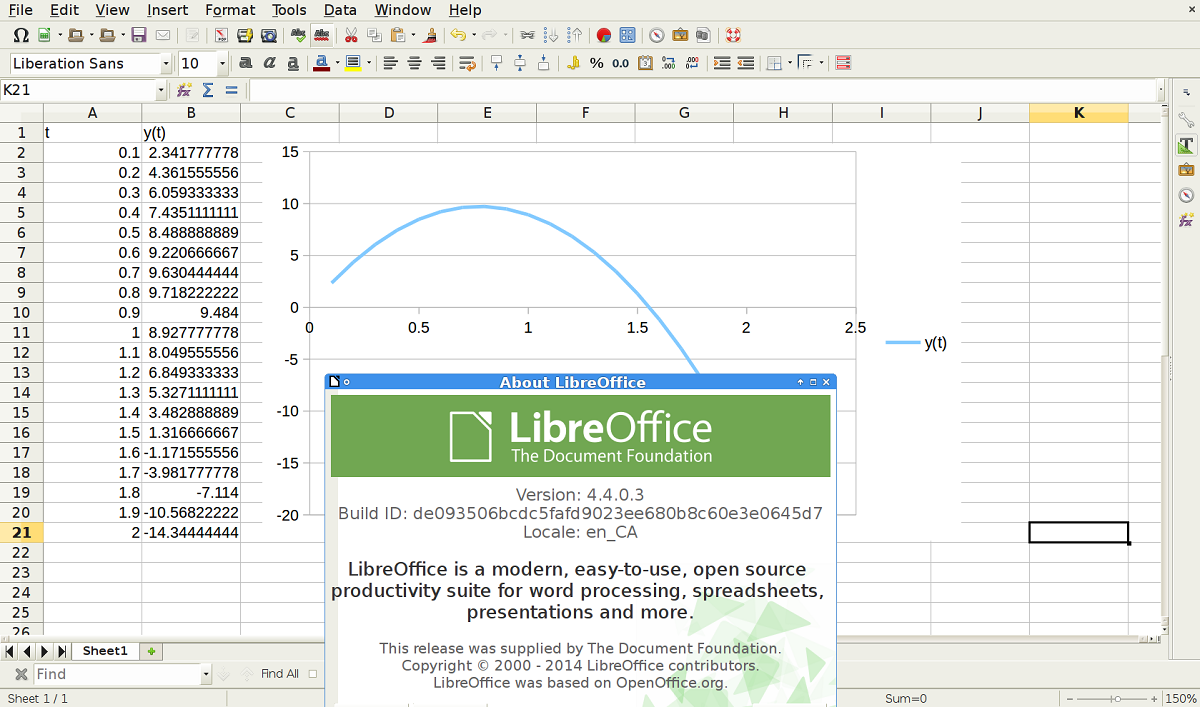Open sidebar Styles and Formatting panel
Image resolution: width=1200 pixels, height=707 pixels.
1186,145
